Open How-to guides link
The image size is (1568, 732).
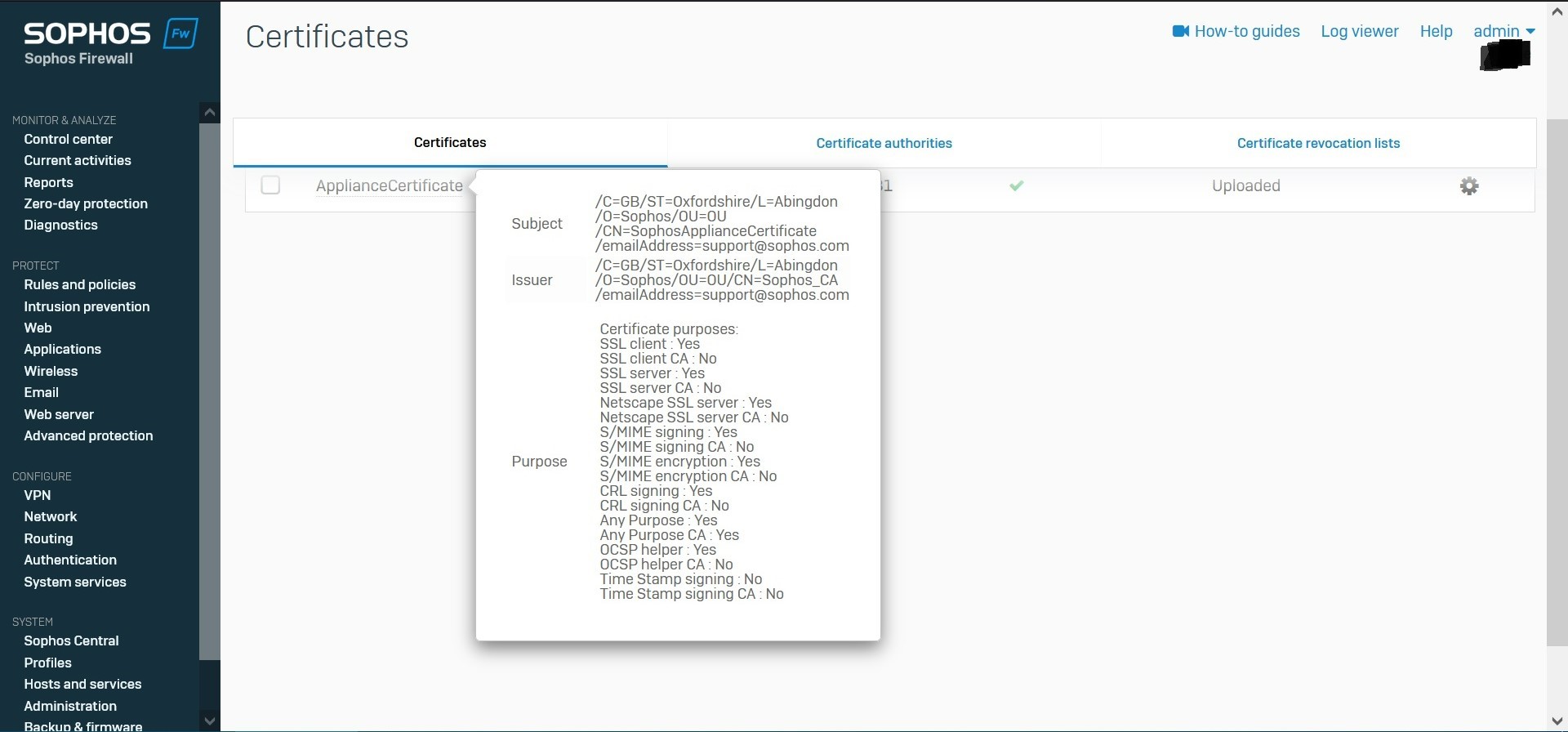1247,31
